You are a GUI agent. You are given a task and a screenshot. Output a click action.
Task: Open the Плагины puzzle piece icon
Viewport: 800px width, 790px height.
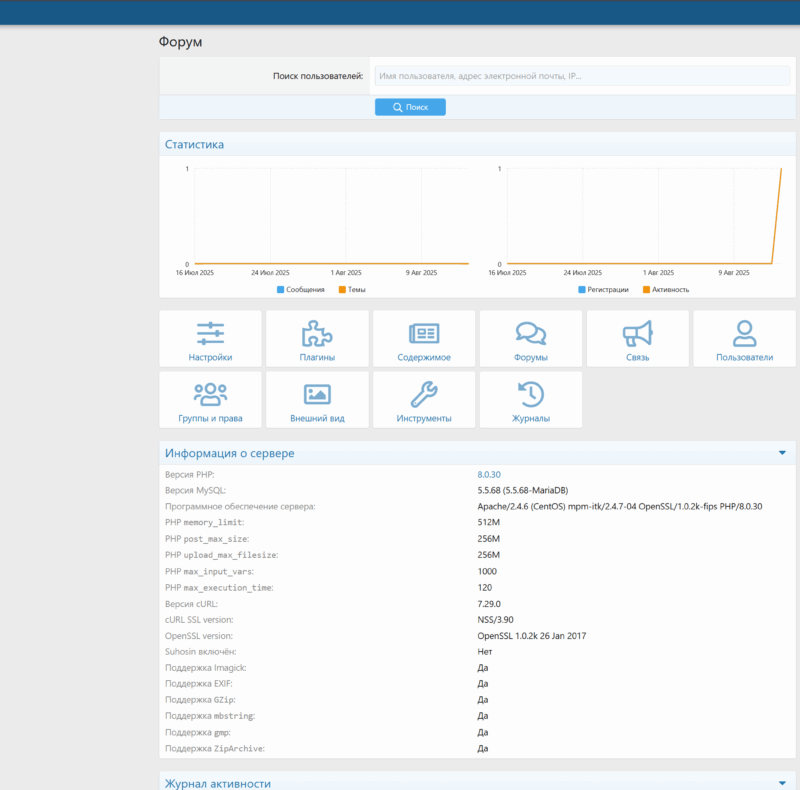[x=317, y=333]
